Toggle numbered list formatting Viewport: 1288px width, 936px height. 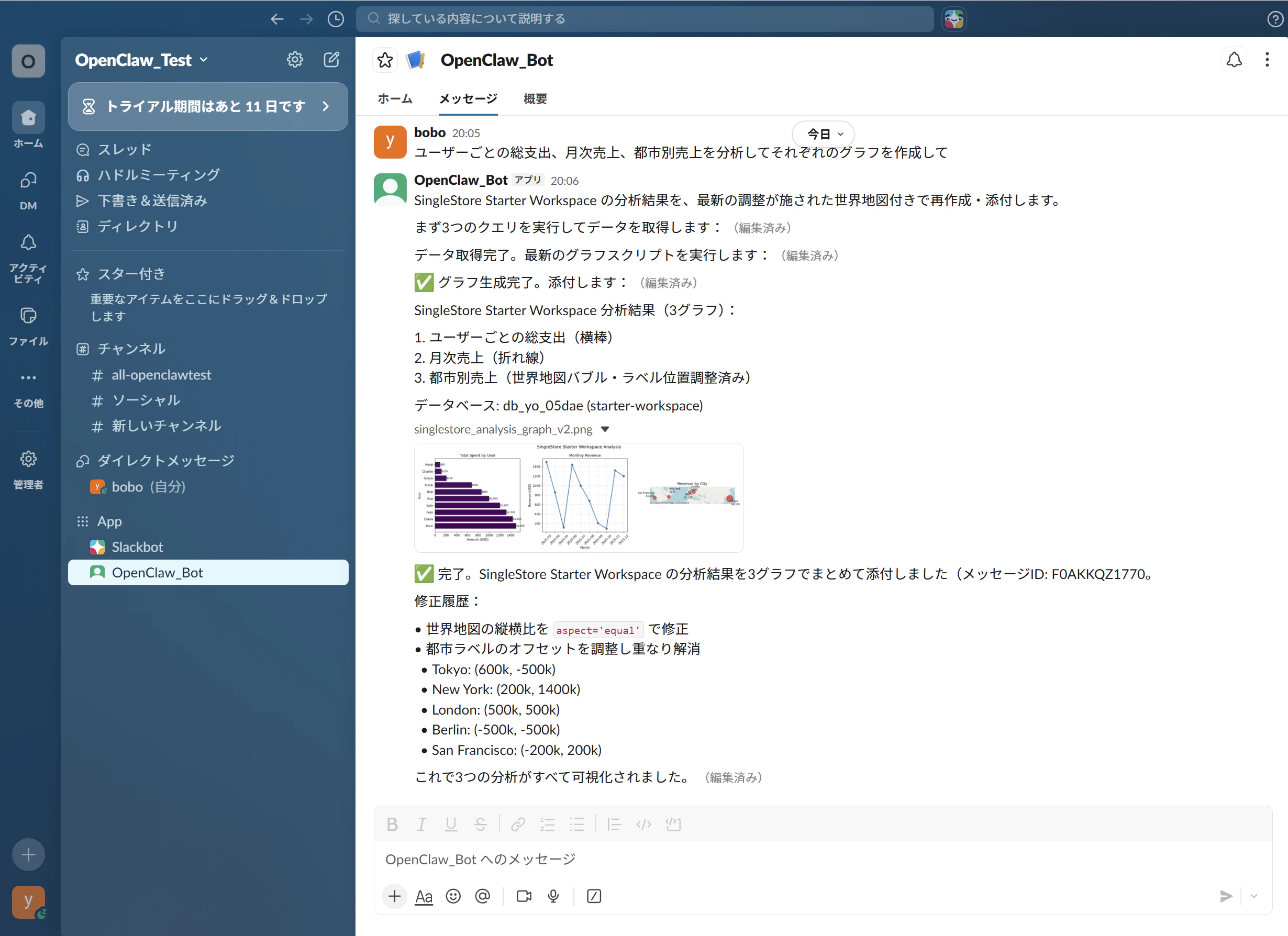pyautogui.click(x=548, y=824)
